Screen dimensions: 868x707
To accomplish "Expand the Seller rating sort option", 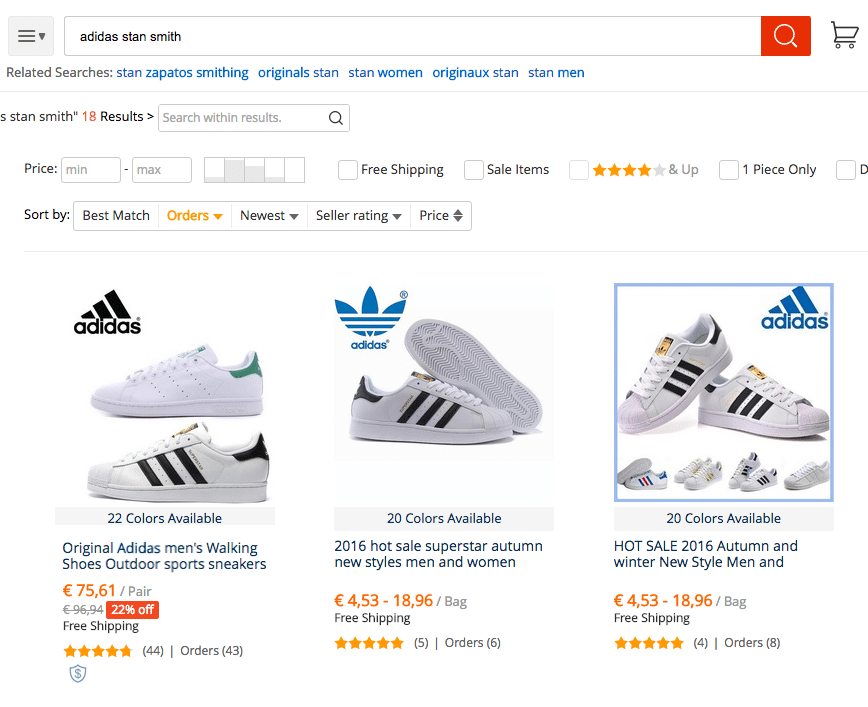I will 359,216.
